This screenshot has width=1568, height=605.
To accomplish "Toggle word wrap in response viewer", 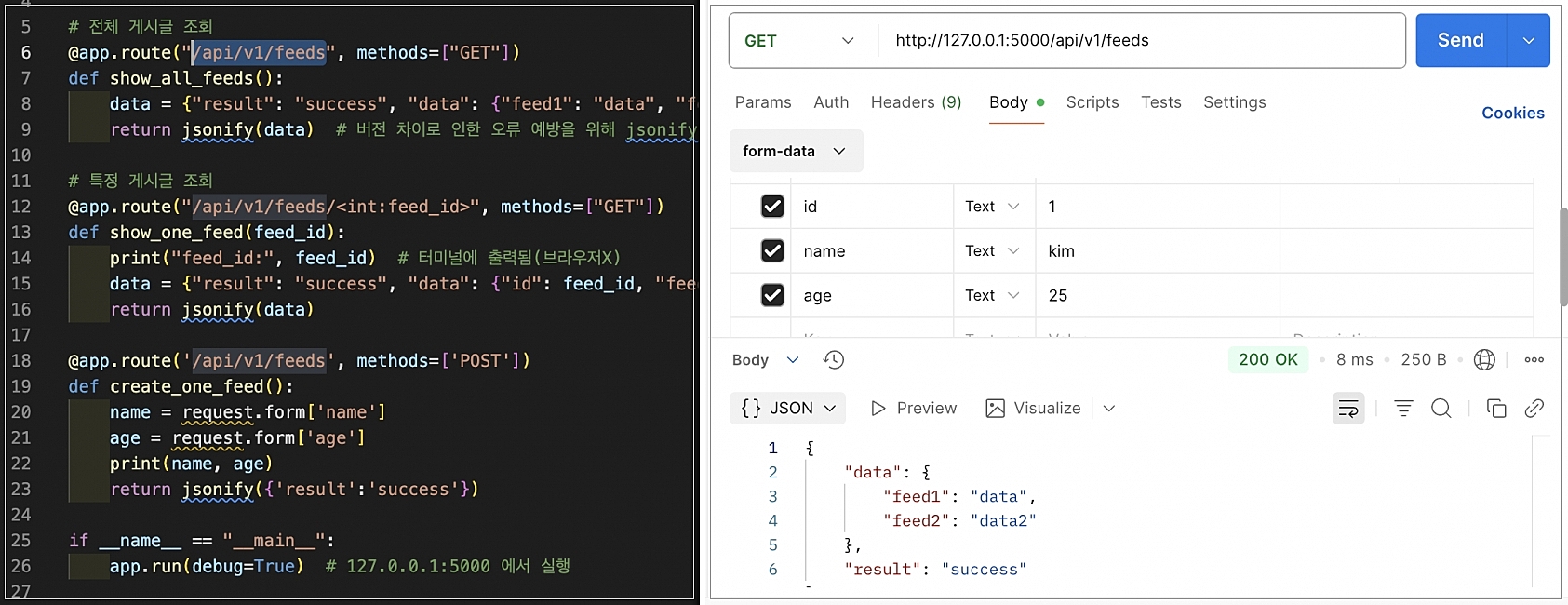I will pos(1348,408).
